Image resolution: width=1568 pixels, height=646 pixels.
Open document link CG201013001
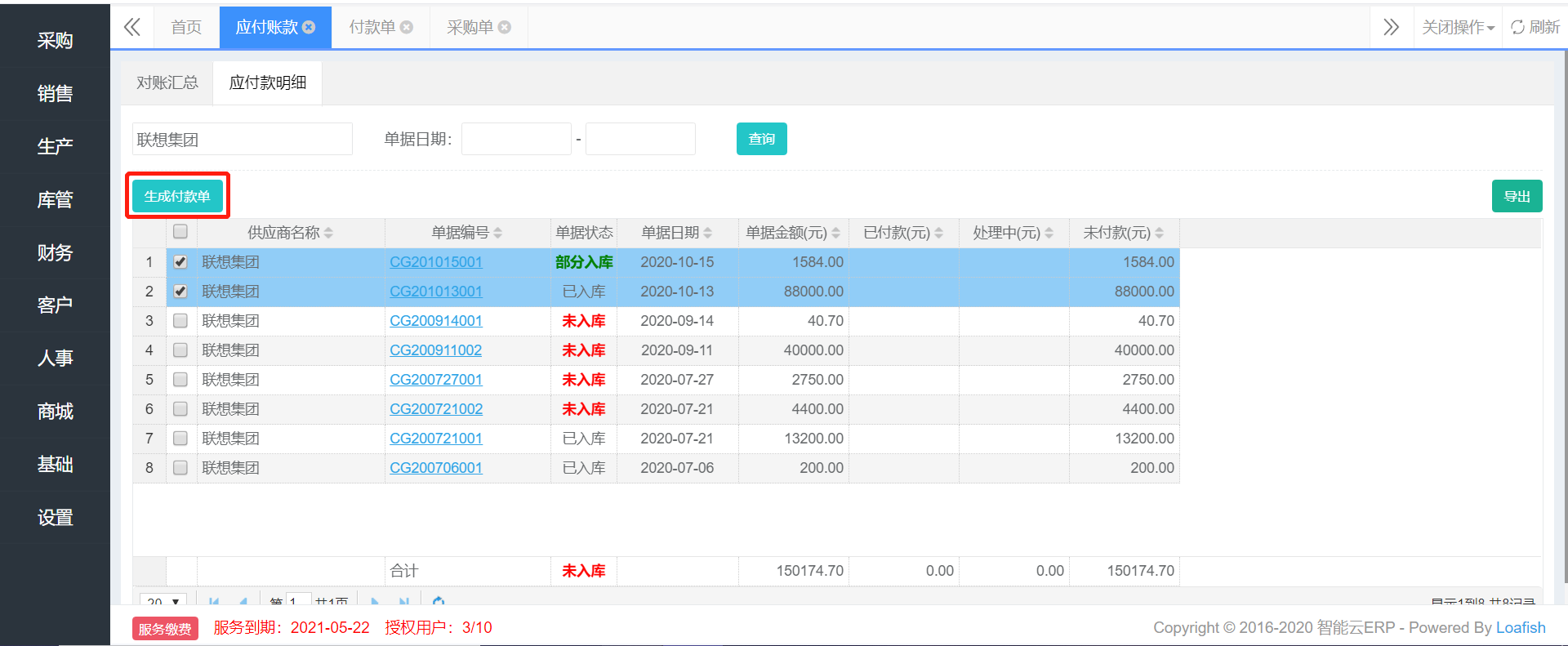(436, 292)
